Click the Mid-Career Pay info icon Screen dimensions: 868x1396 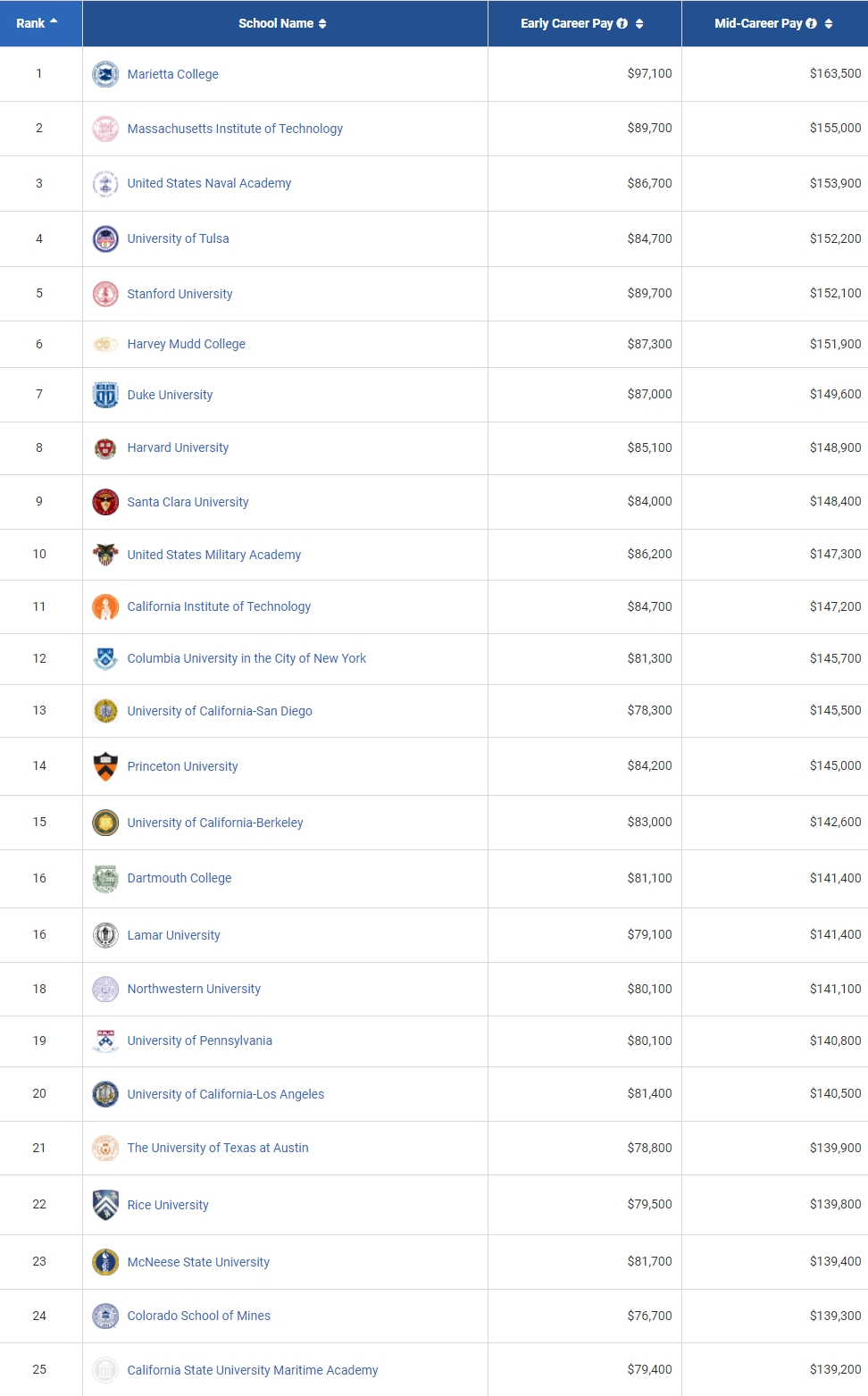[811, 23]
